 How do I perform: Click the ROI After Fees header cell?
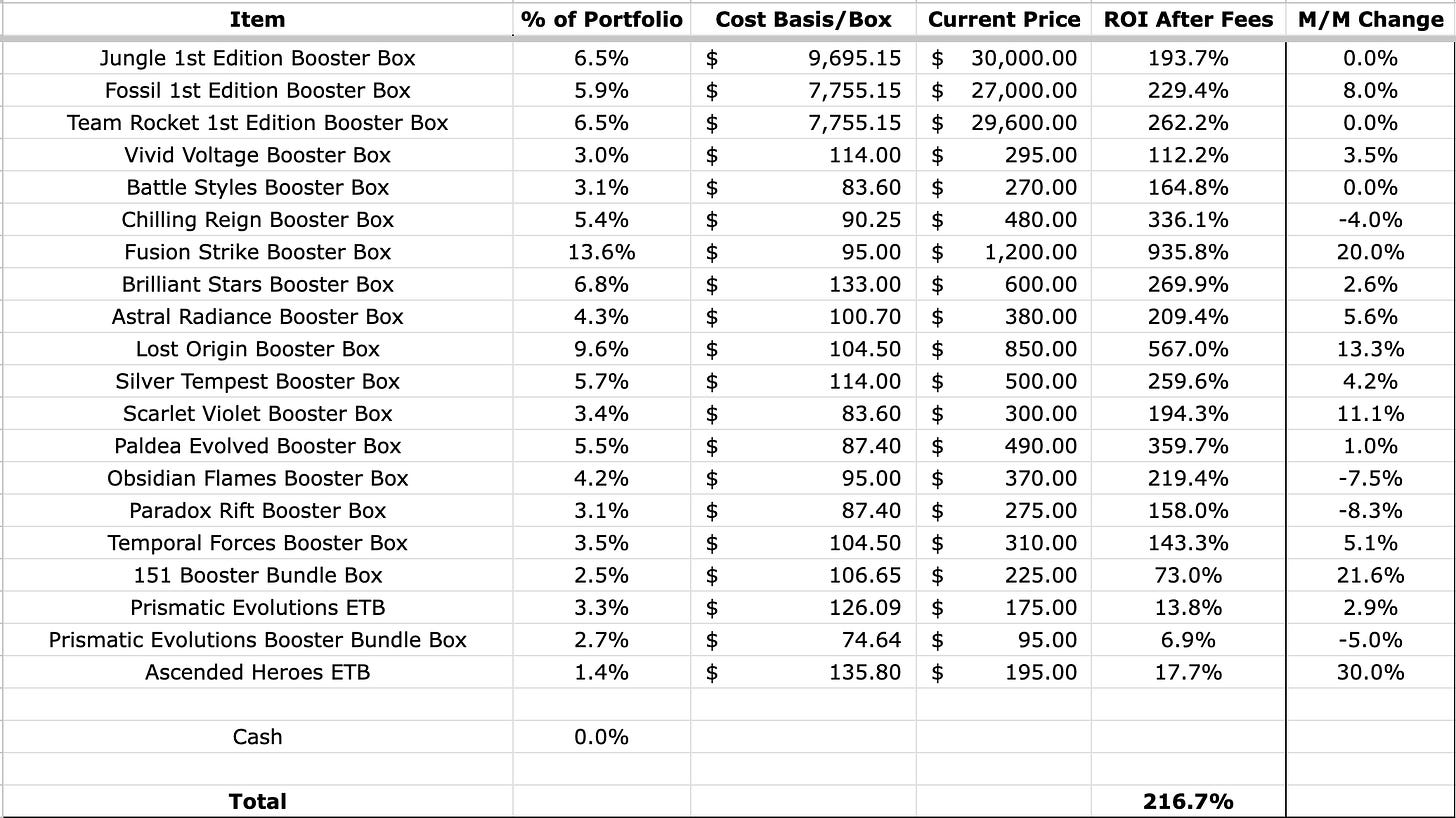[x=1188, y=20]
